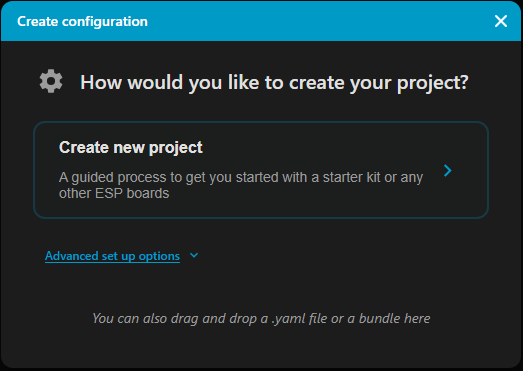Click the word 'configuration' in the dialog title

105,22
